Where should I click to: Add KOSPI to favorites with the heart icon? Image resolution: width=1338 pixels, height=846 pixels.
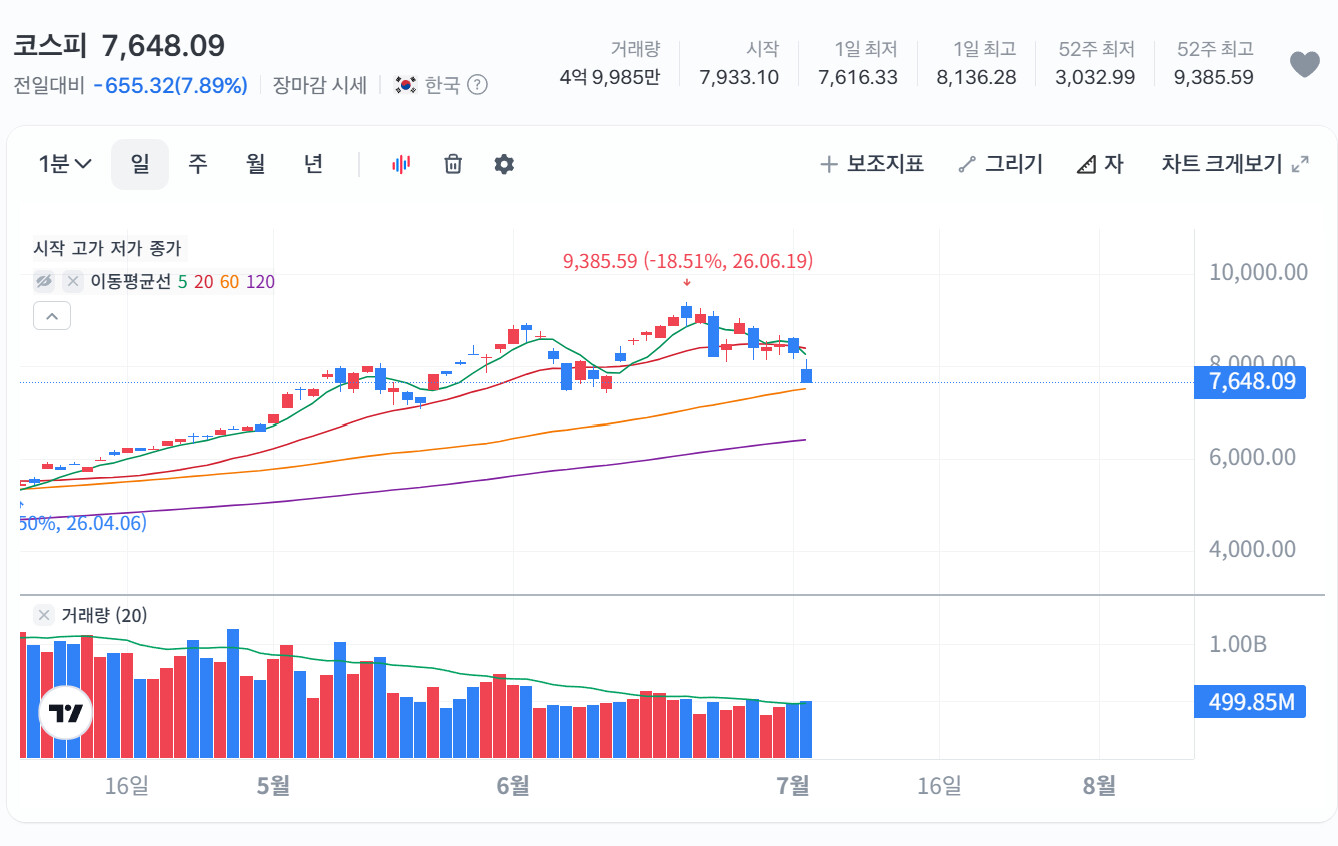click(1304, 65)
